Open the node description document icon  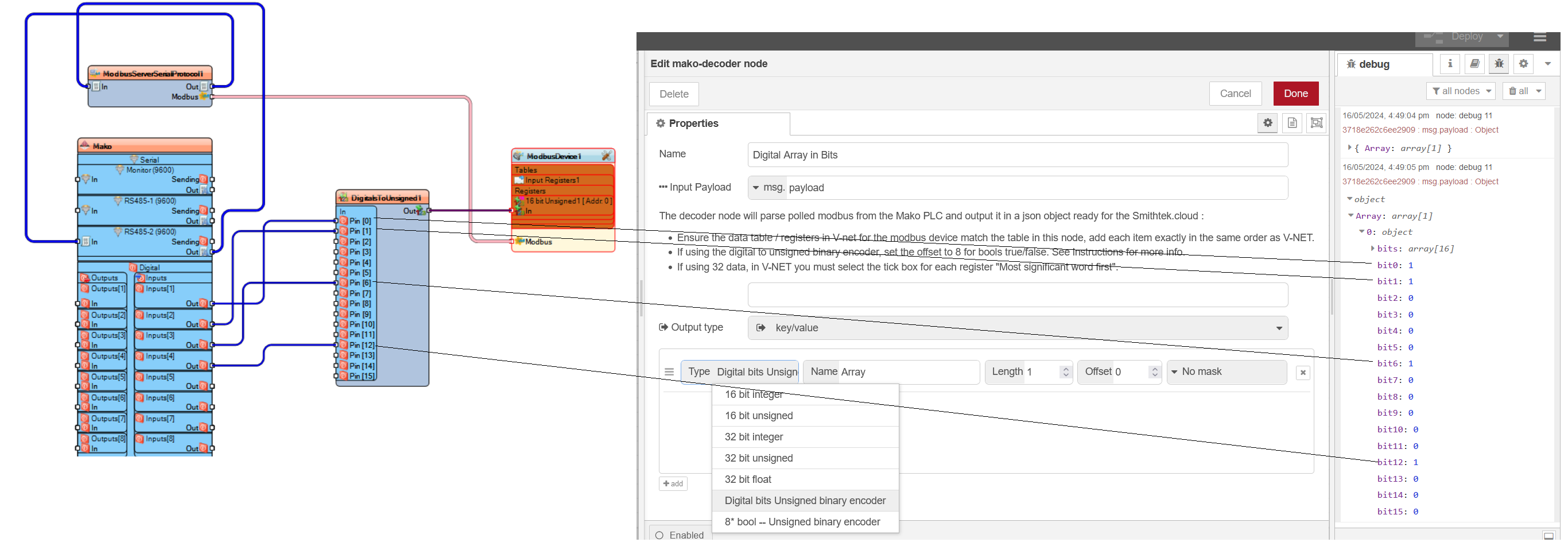click(1292, 123)
